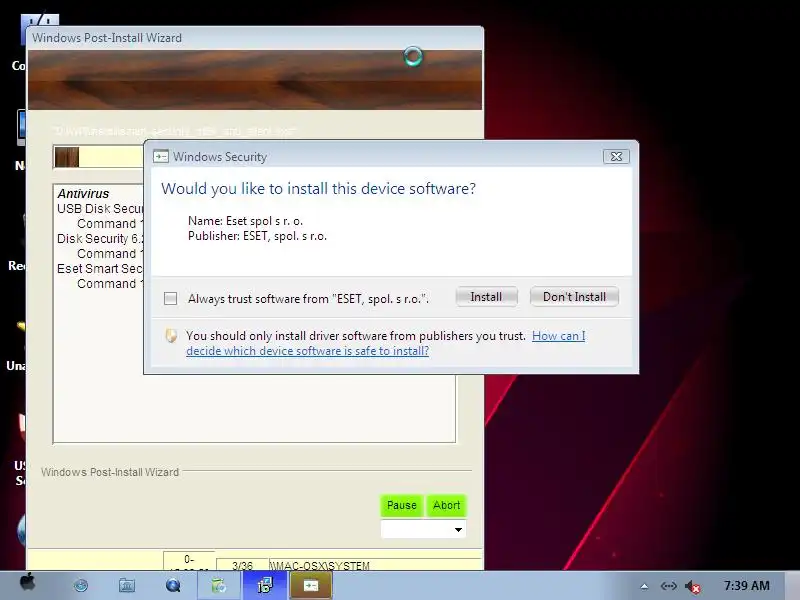Click the Windows Post-Install Wizard title bar
Screen dimensions: 800x600
point(255,38)
